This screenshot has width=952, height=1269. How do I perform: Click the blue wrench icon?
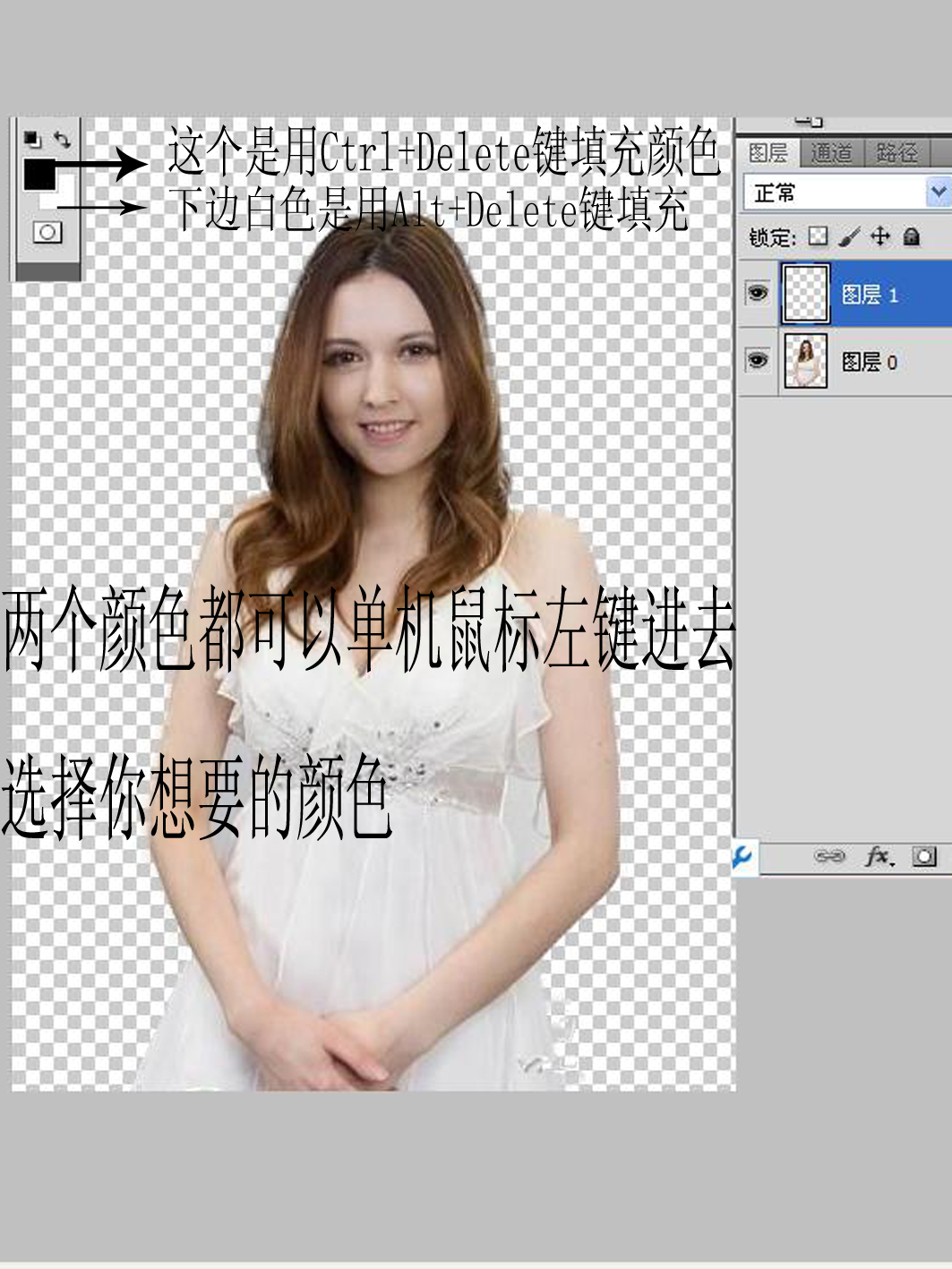[743, 856]
